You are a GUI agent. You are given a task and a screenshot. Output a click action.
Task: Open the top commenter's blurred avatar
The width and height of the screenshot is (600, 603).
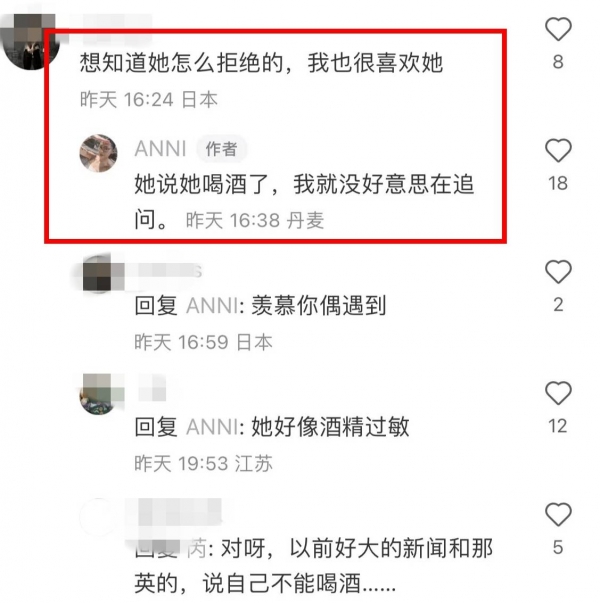(30, 42)
